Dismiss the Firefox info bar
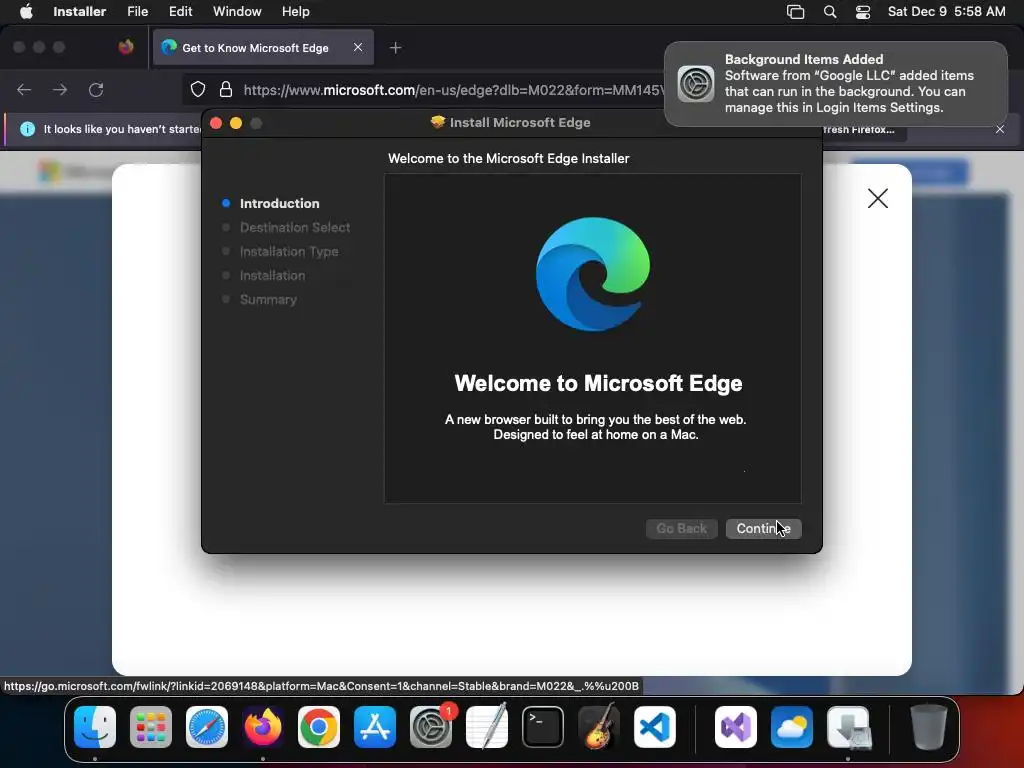 pos(1000,129)
